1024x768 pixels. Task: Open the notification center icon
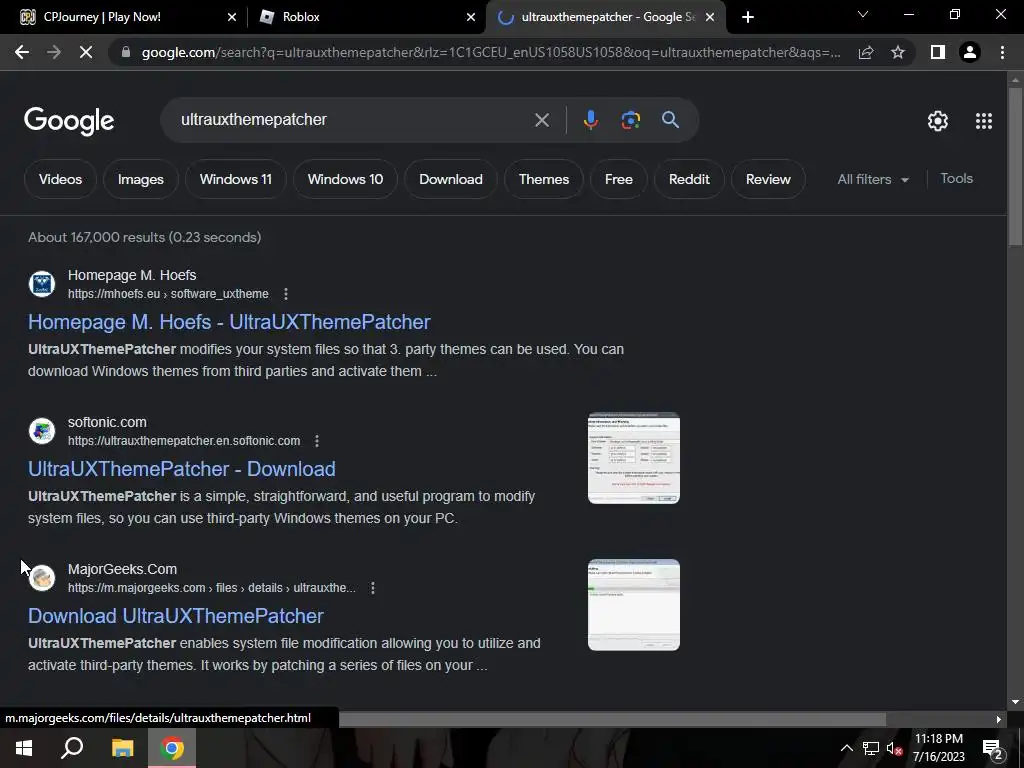tap(993, 748)
